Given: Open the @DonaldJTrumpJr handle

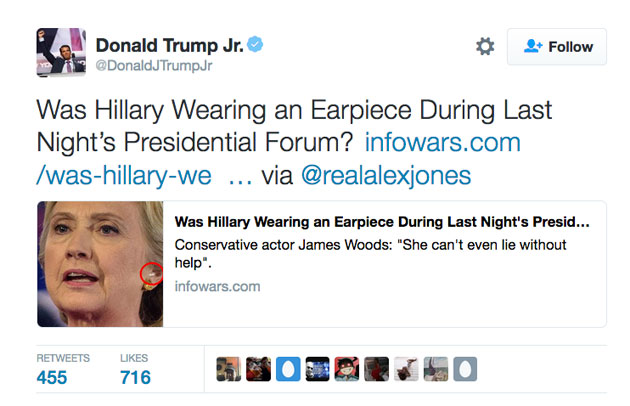Looking at the screenshot, I should point(154,65).
